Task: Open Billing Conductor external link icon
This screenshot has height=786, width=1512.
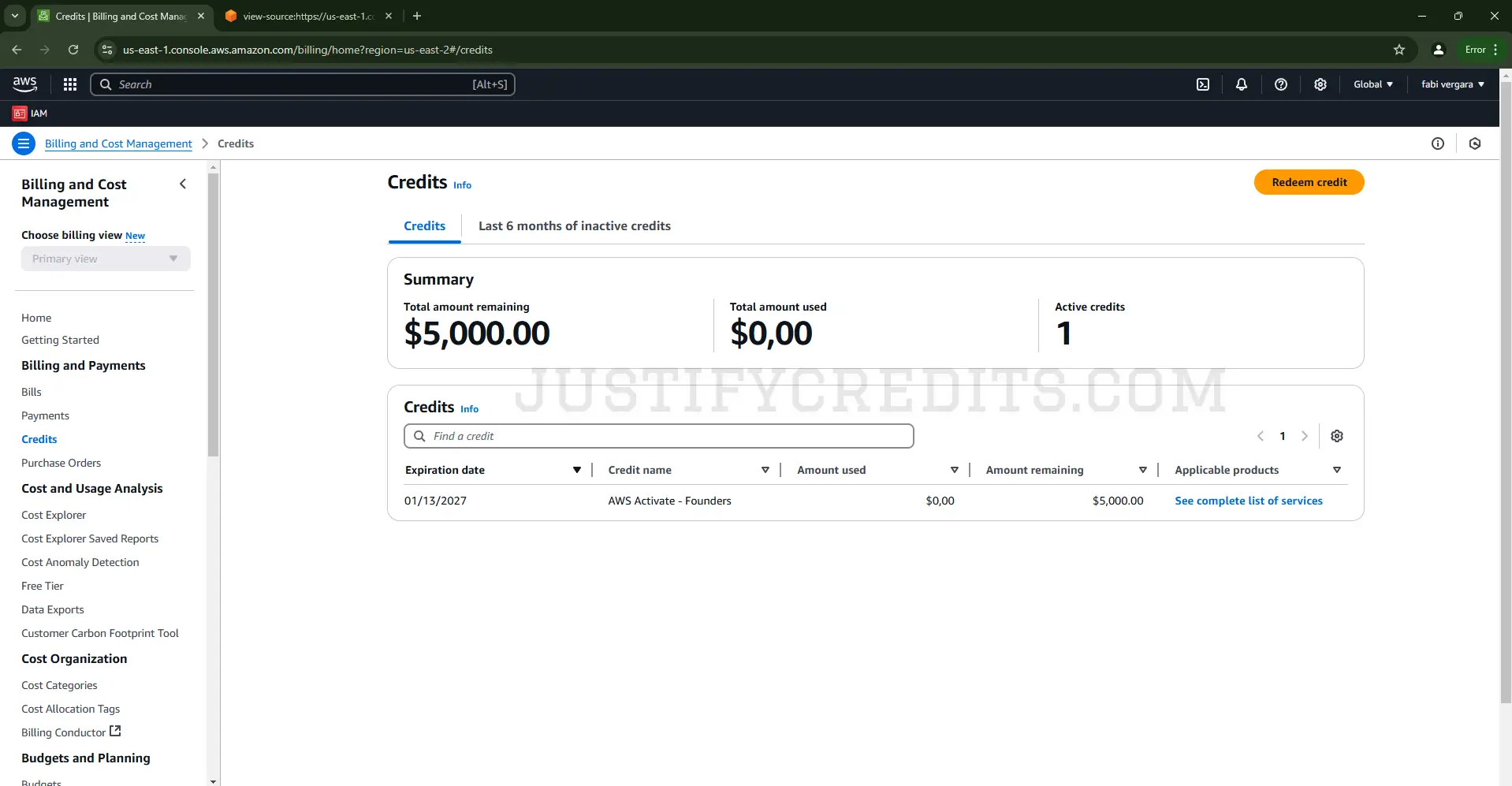Action: (x=115, y=732)
